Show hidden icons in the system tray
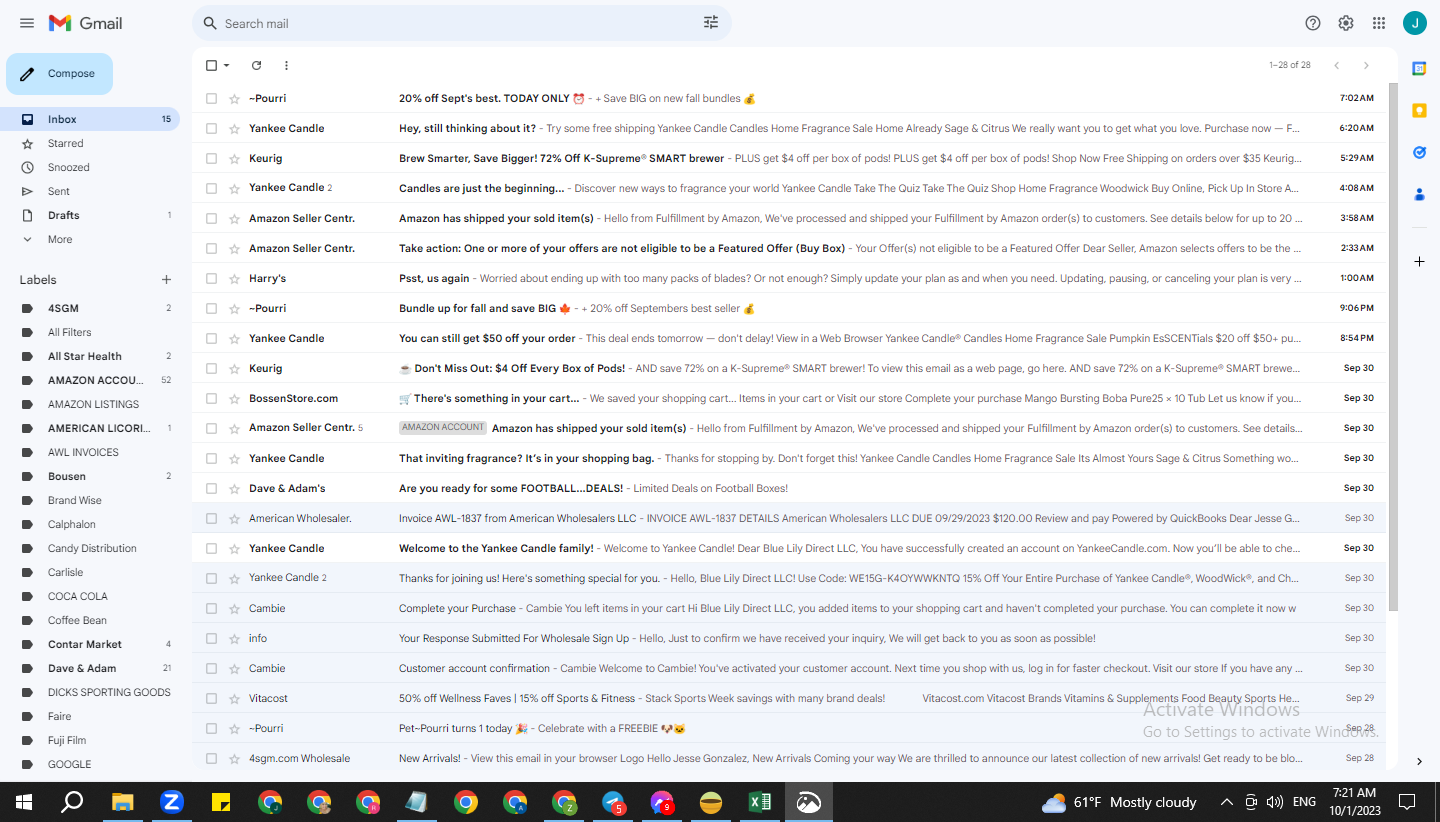Screen dimensions: 1440x822 [1227, 802]
